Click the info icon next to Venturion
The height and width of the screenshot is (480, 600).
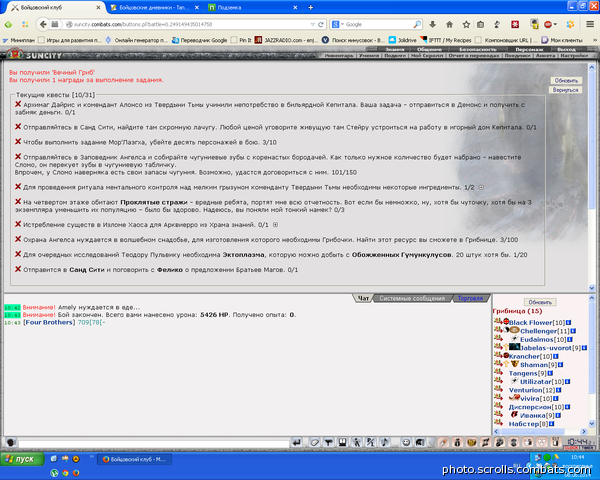coord(559,390)
